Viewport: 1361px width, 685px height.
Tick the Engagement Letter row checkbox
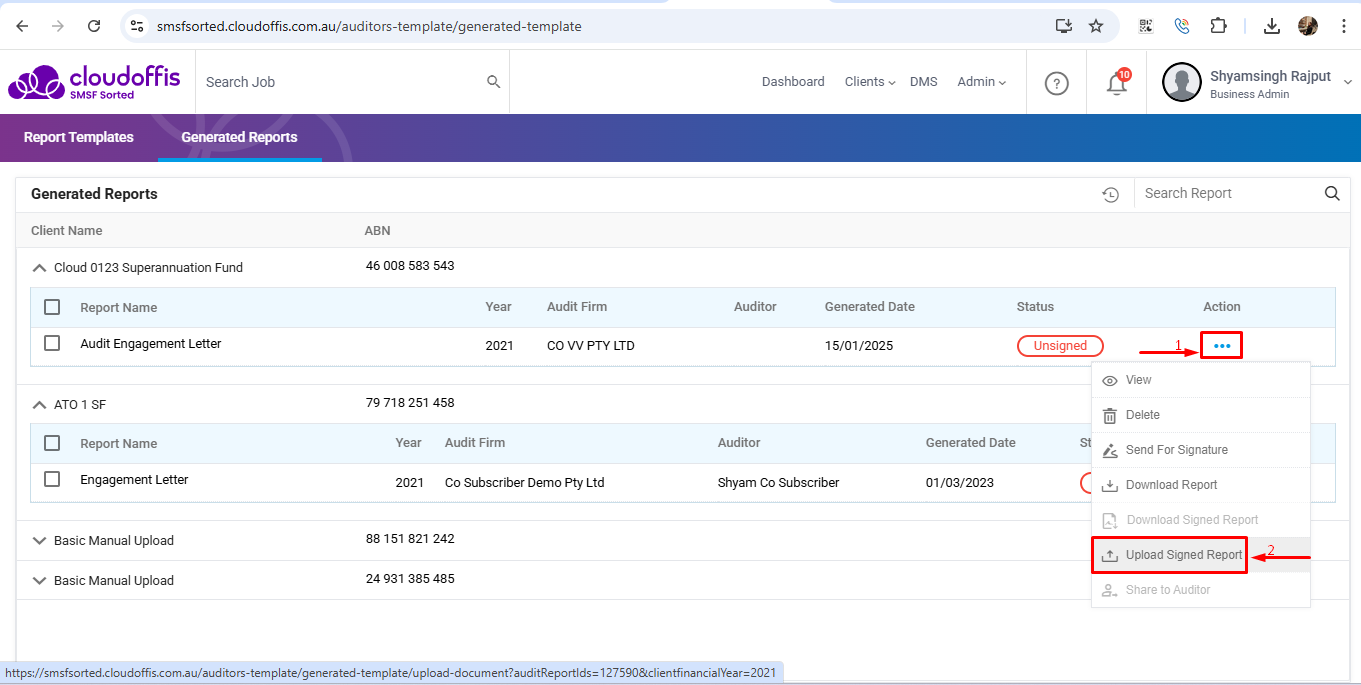point(52,479)
